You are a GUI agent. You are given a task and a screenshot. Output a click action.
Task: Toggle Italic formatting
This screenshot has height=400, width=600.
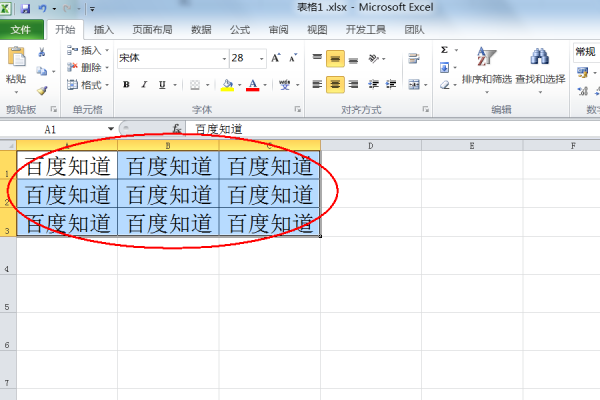(x=144, y=85)
